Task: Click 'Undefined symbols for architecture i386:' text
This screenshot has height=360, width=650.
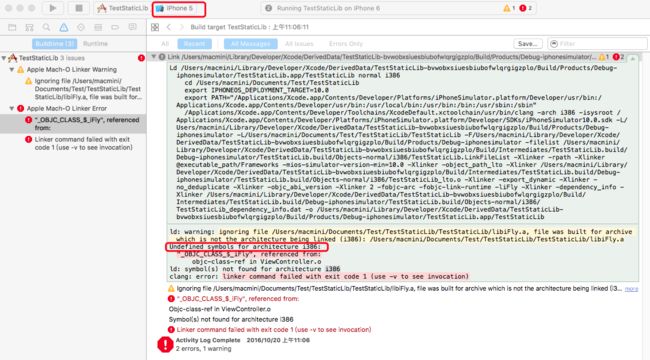Action: [245, 247]
